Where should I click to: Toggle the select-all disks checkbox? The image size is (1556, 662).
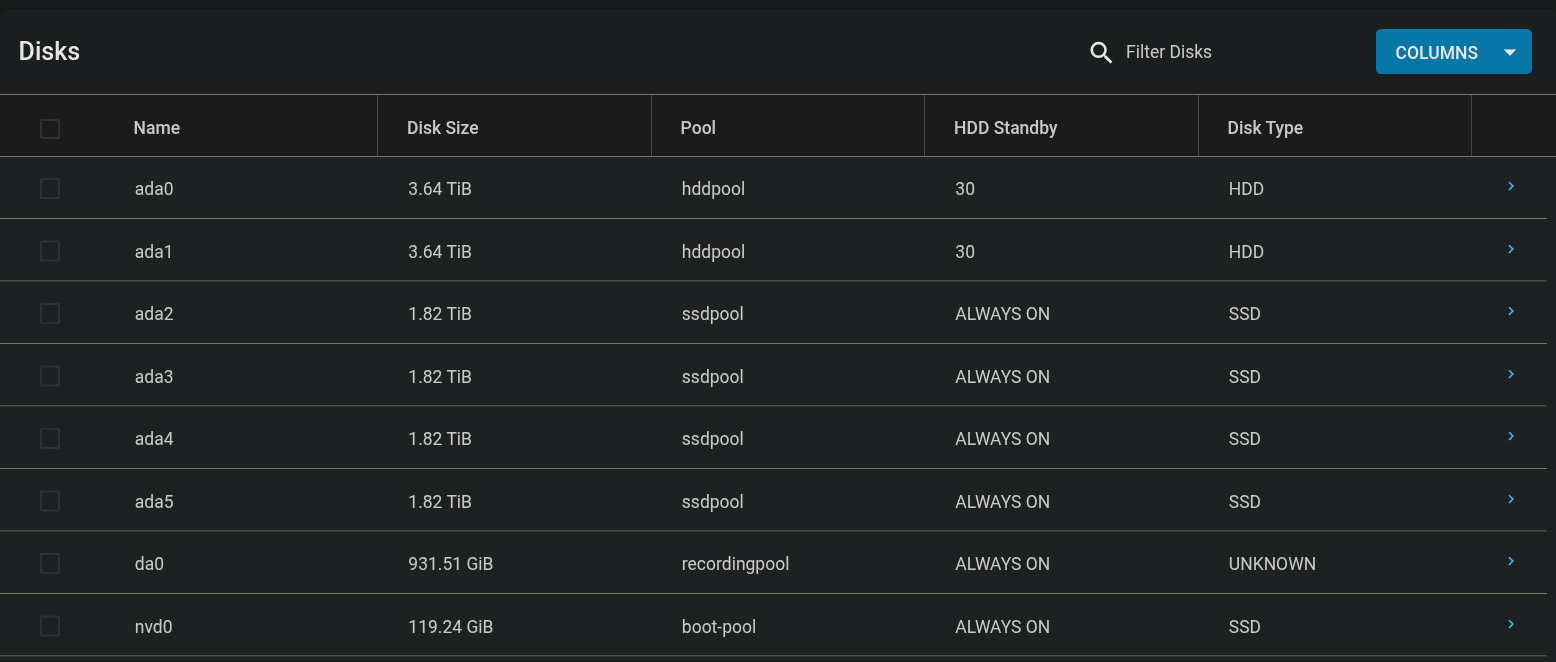click(x=50, y=128)
